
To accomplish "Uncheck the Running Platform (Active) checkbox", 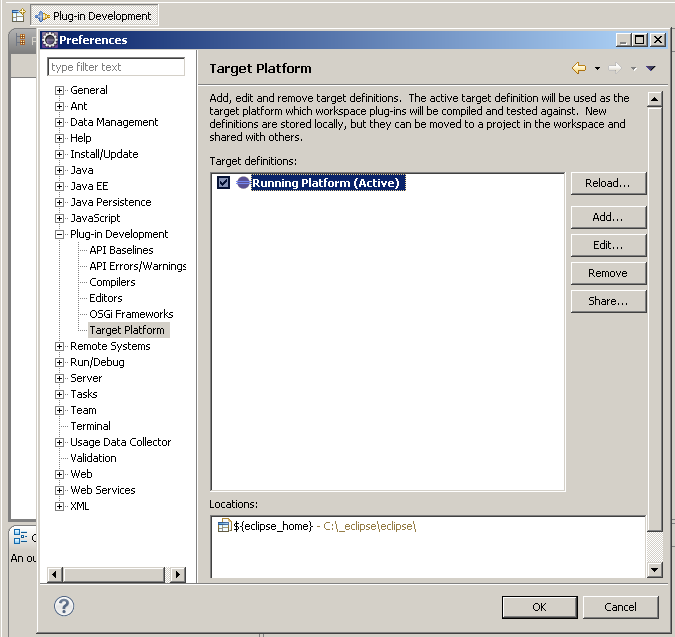I will (223, 182).
